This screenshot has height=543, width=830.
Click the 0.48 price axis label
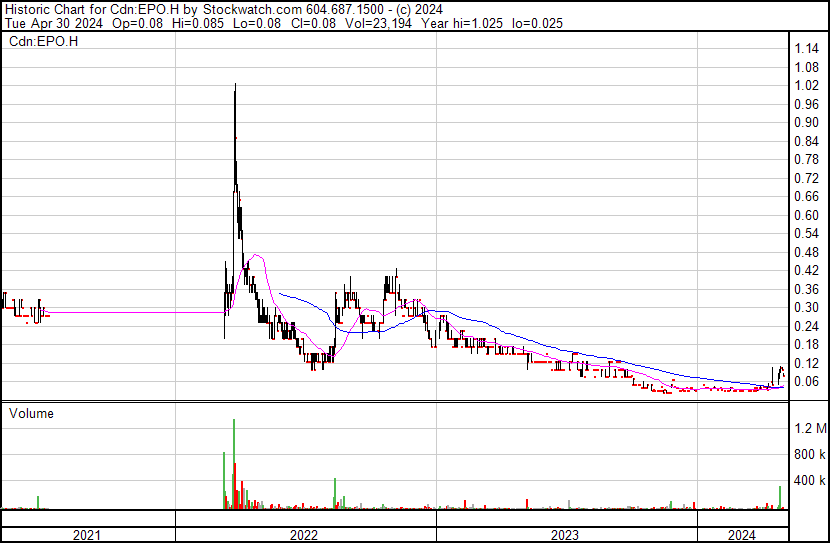point(807,252)
